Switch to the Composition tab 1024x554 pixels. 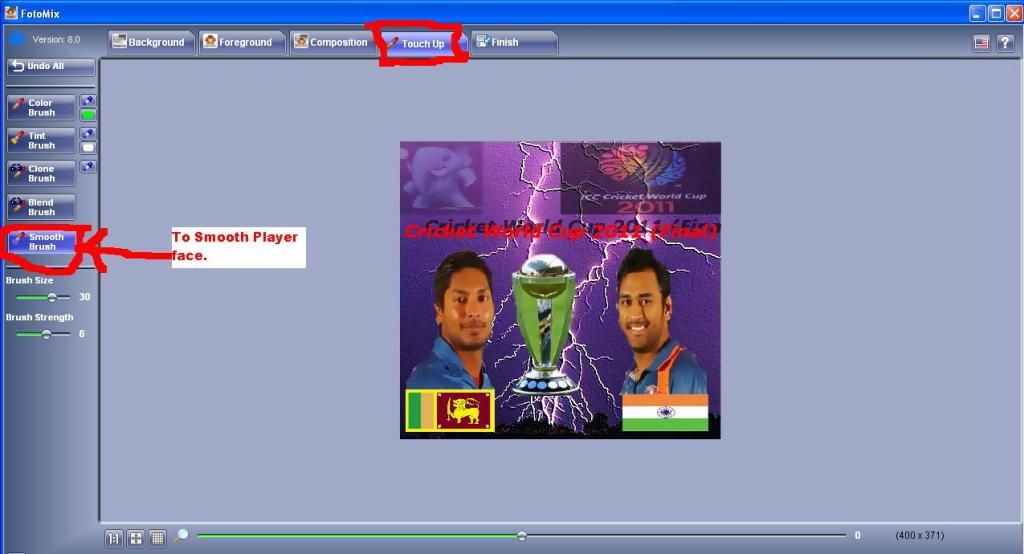[x=332, y=42]
